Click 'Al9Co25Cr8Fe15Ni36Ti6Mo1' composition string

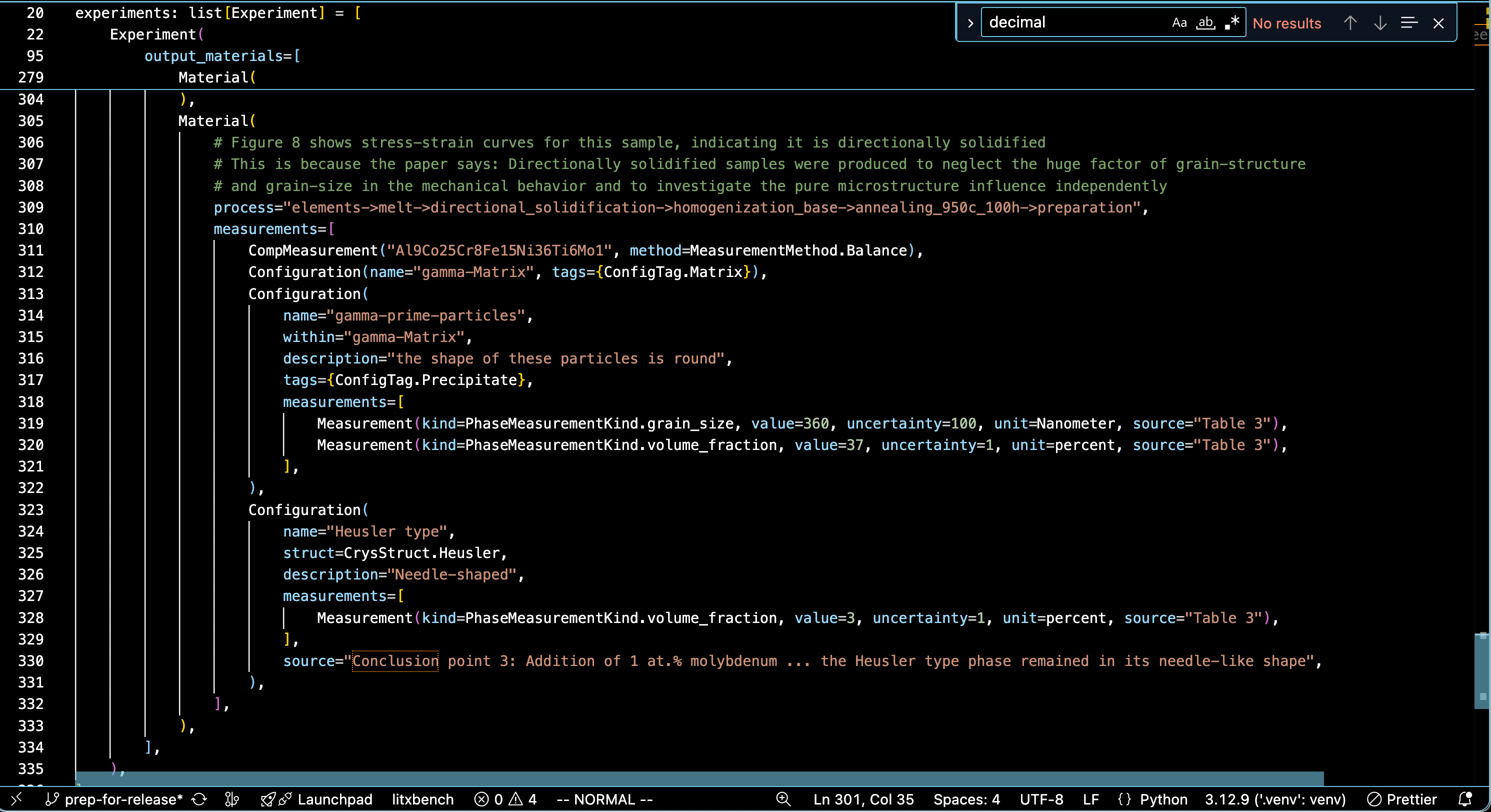pyautogui.click(x=499, y=250)
